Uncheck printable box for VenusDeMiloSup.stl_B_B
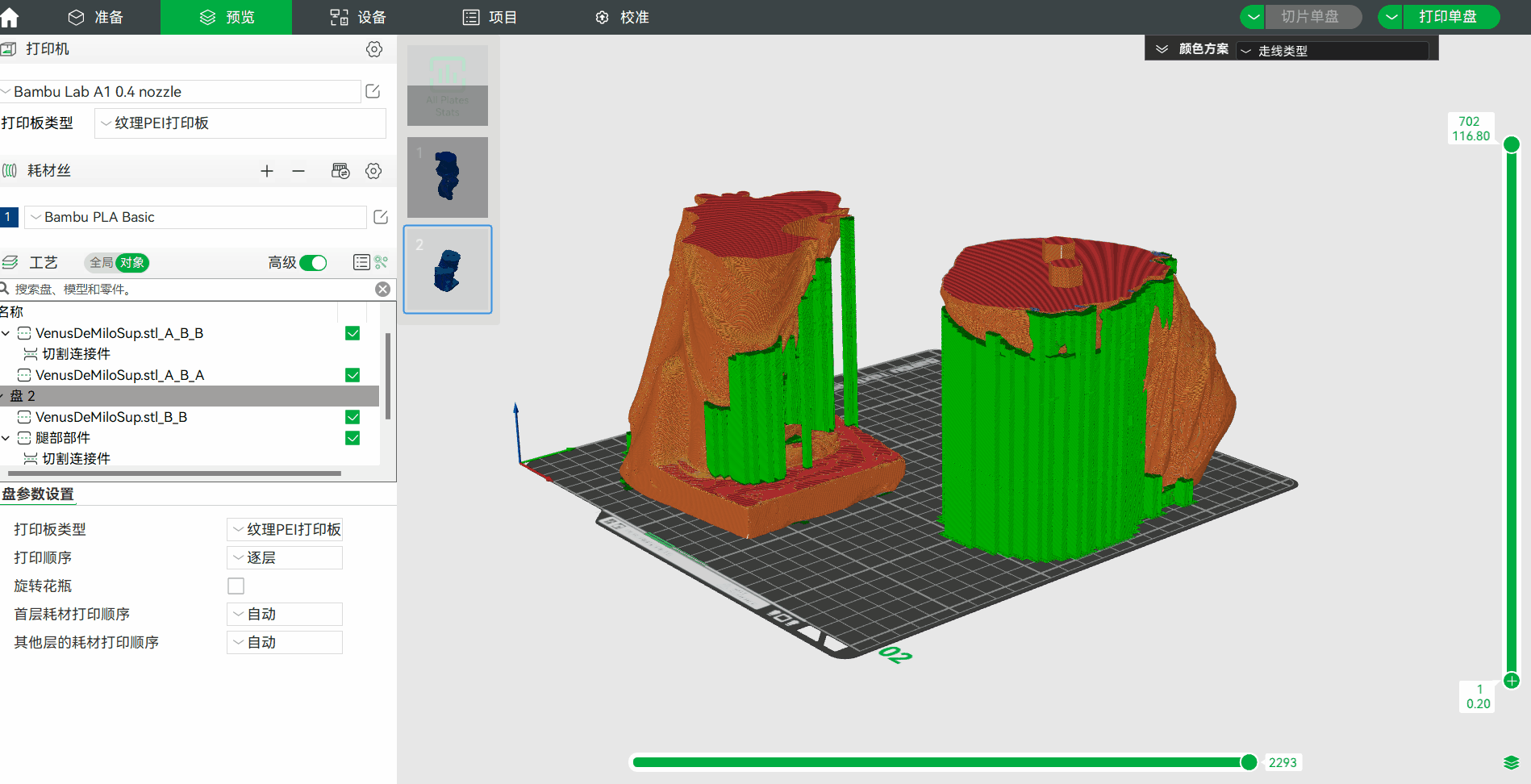The height and width of the screenshot is (784, 1531). 353,417
